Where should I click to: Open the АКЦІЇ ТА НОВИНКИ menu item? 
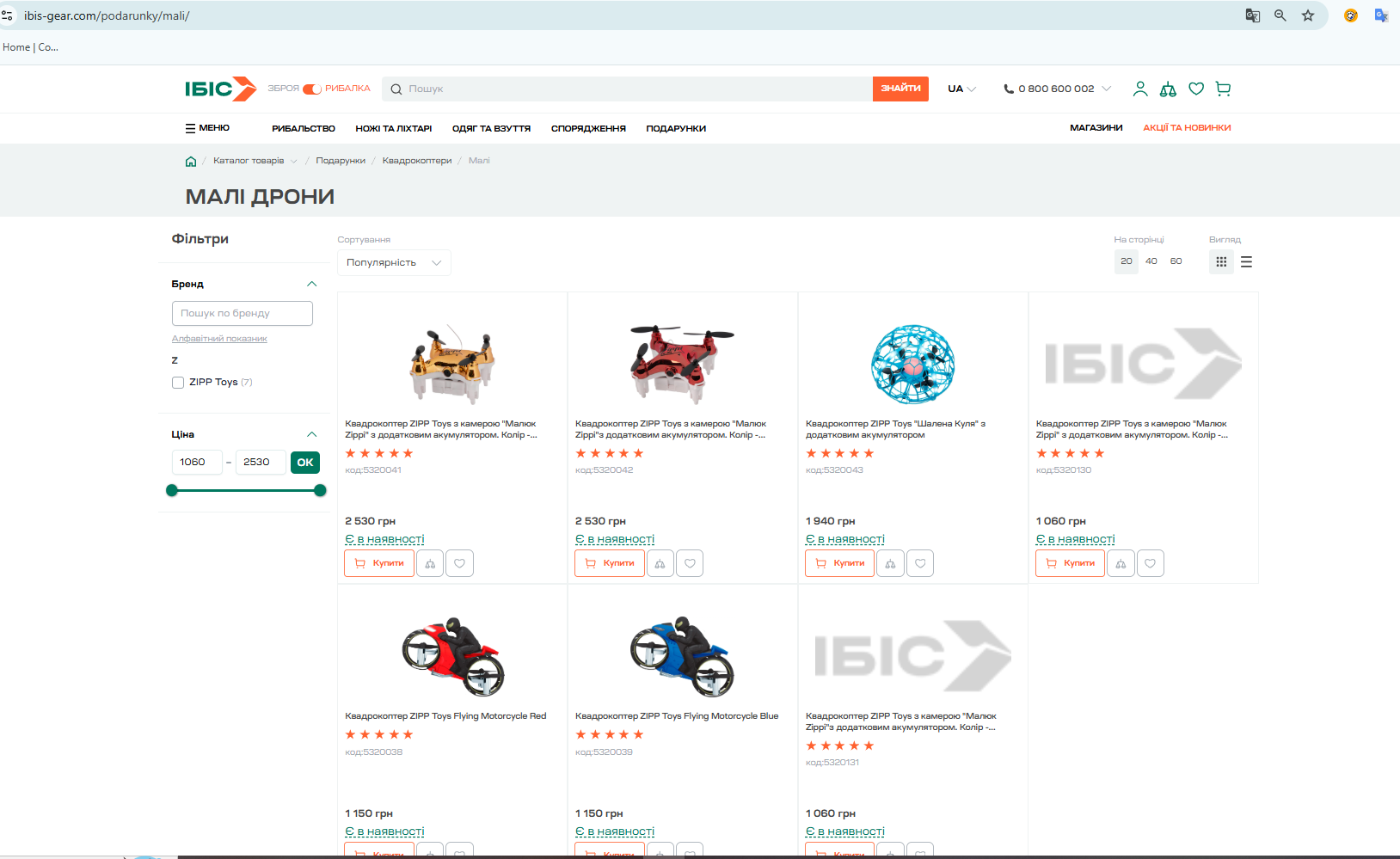click(x=1187, y=128)
